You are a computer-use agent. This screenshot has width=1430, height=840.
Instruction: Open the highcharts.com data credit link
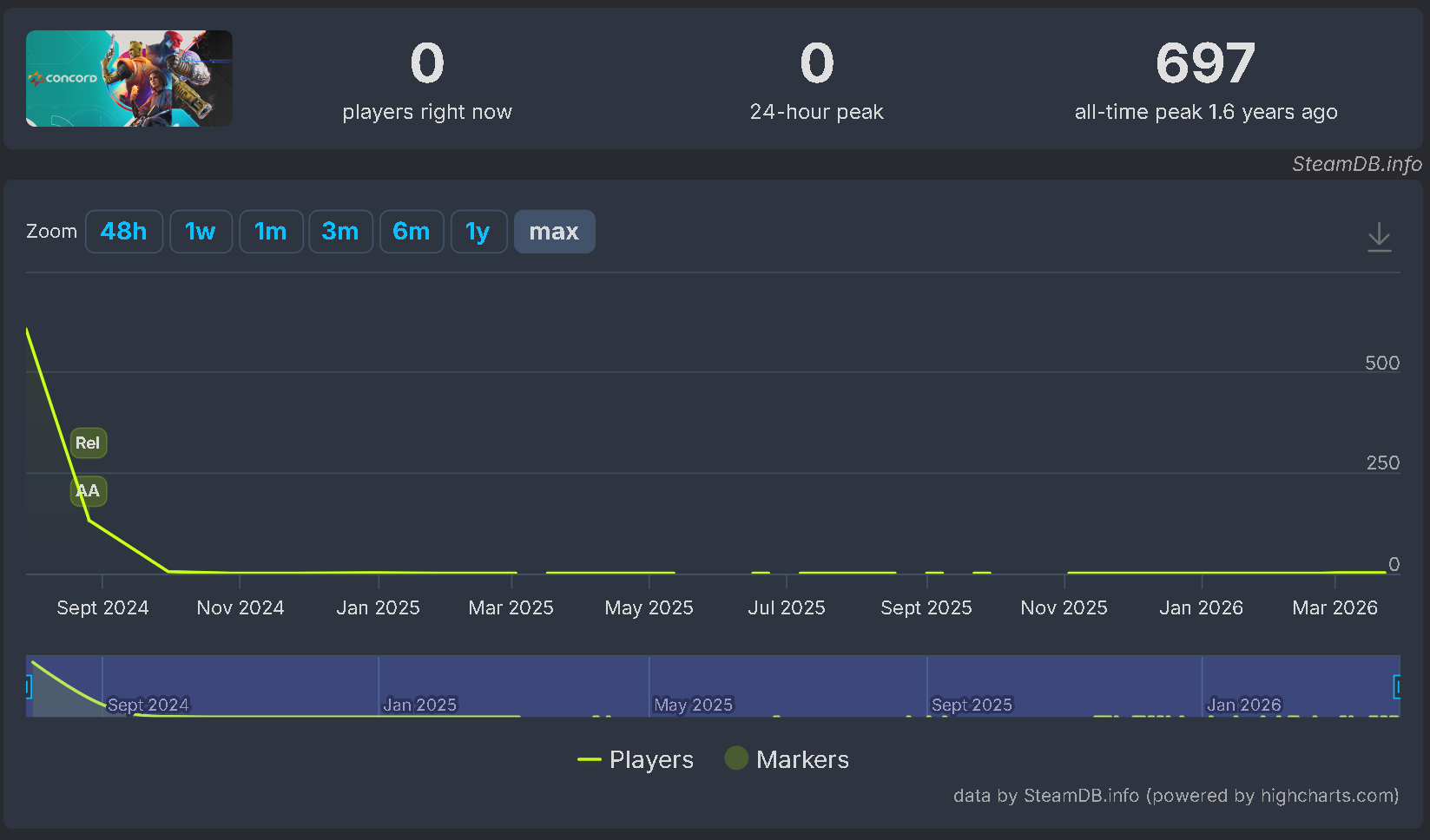pos(1176,796)
